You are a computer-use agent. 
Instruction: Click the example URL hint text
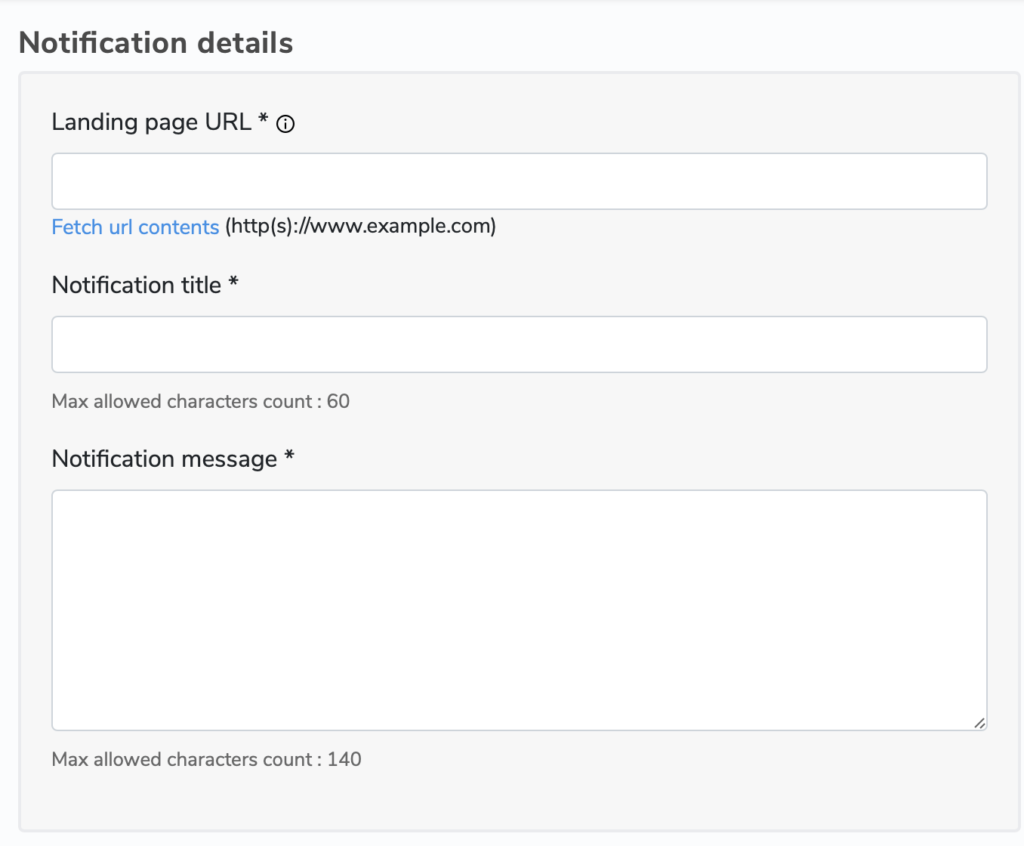(362, 226)
